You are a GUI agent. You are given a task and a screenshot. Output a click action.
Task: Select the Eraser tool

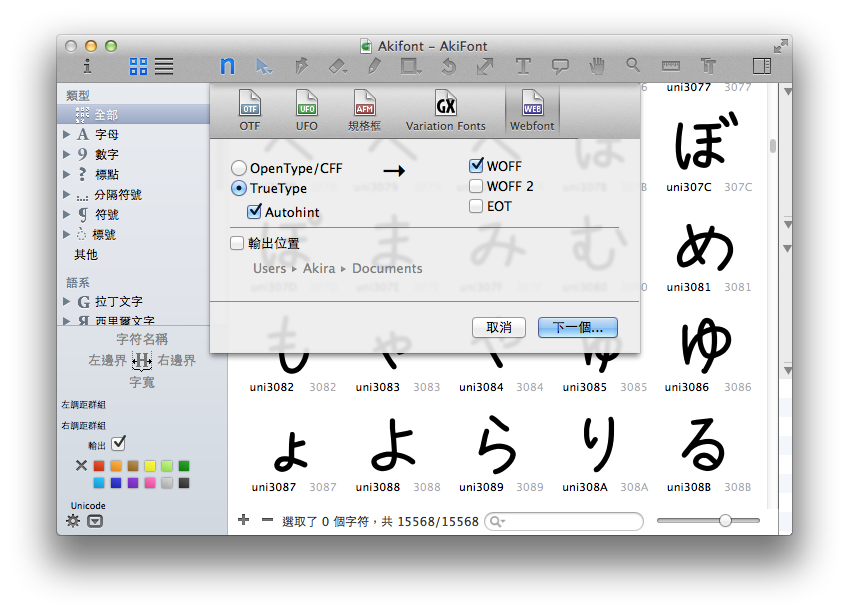pos(338,67)
